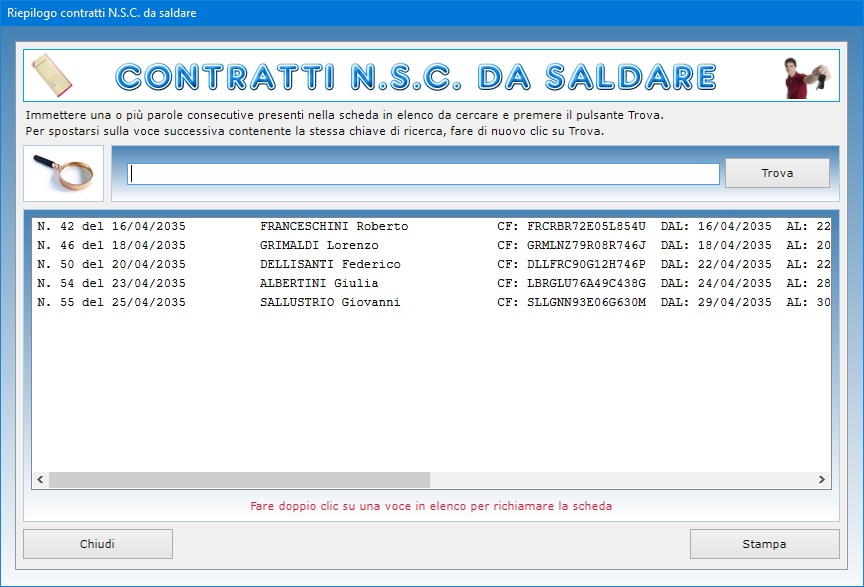Click the Chiudi button

98,544
